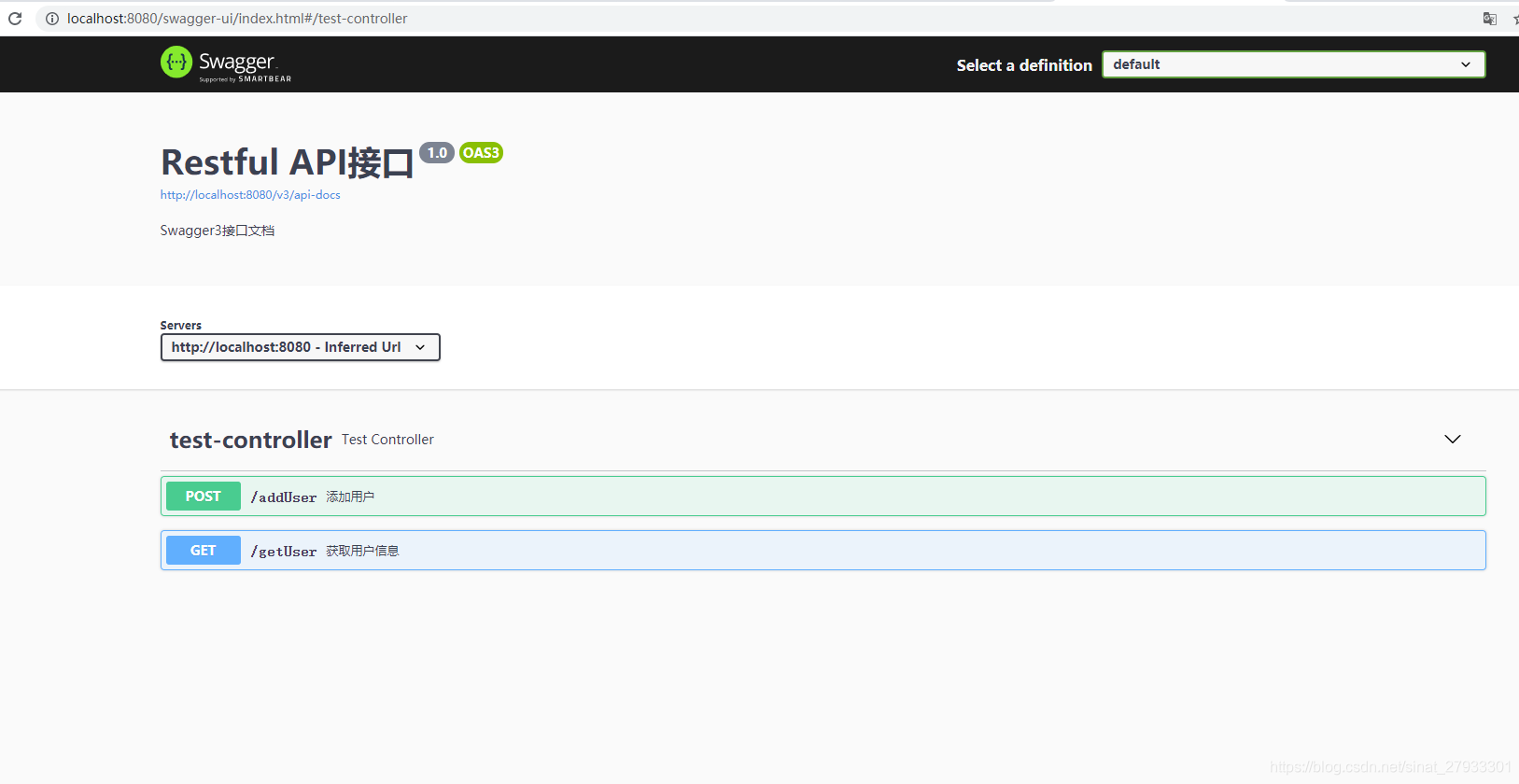Click the green POST method badge
Screen dimensions: 1519x784
(x=204, y=497)
